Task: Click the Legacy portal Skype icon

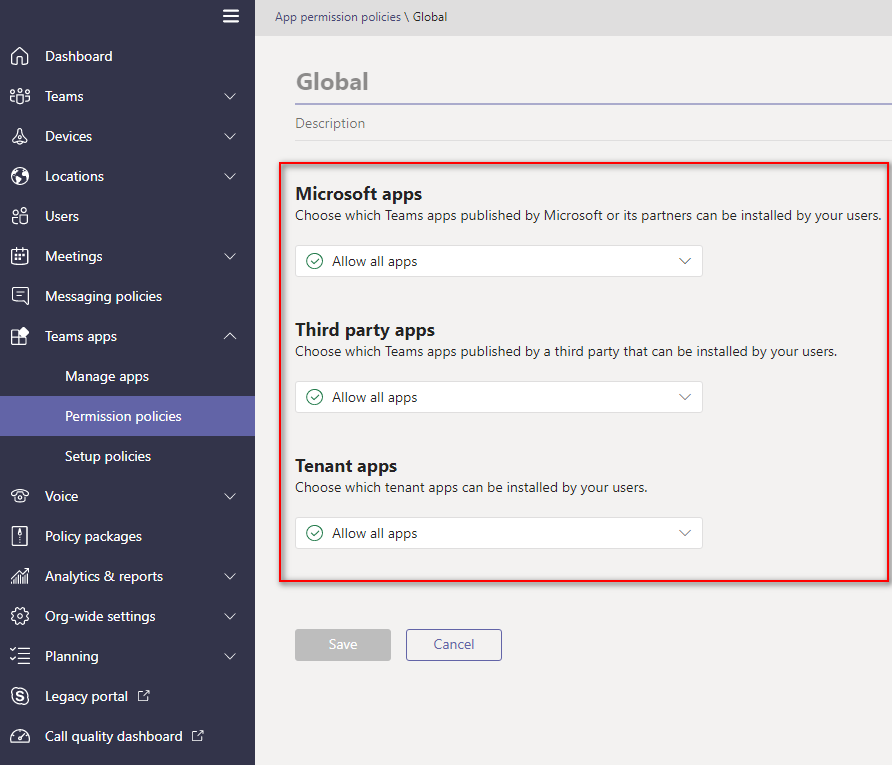Action: click(x=20, y=696)
